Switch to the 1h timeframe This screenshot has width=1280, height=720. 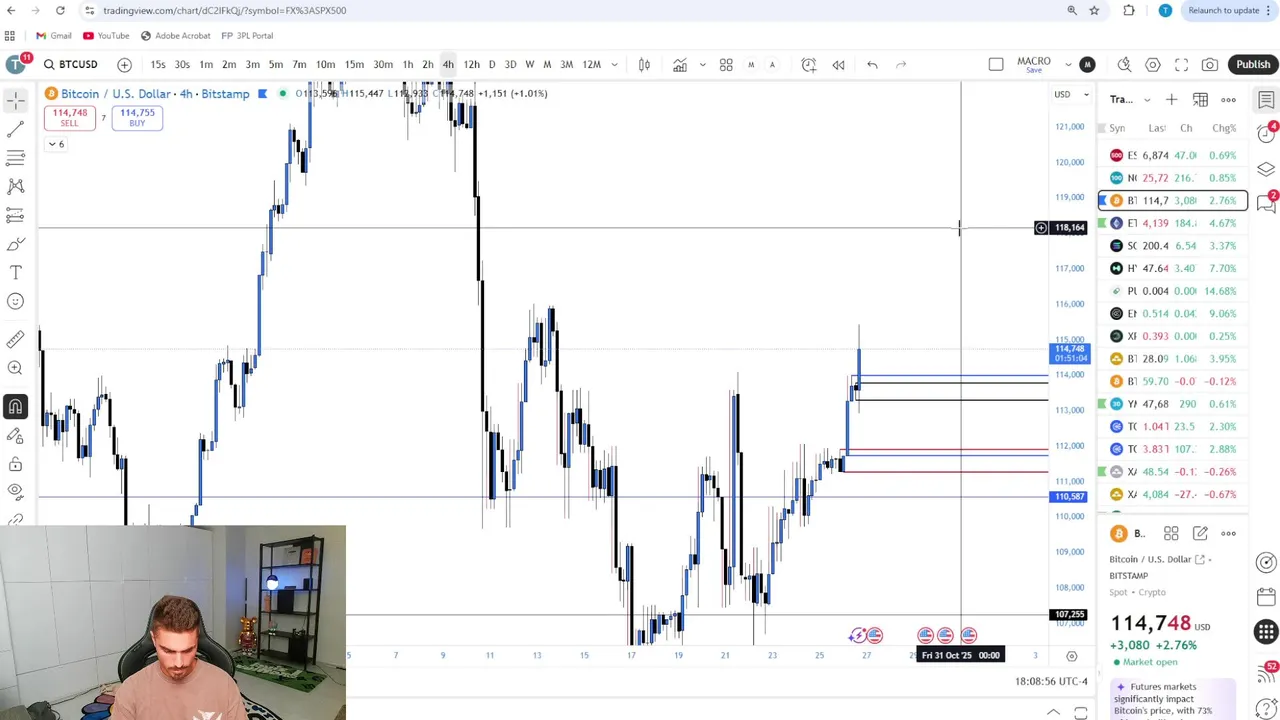(x=408, y=65)
